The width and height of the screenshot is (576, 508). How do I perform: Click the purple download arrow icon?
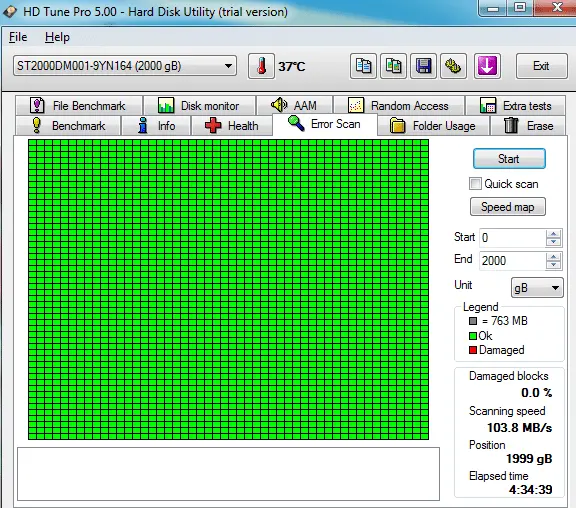pos(487,66)
